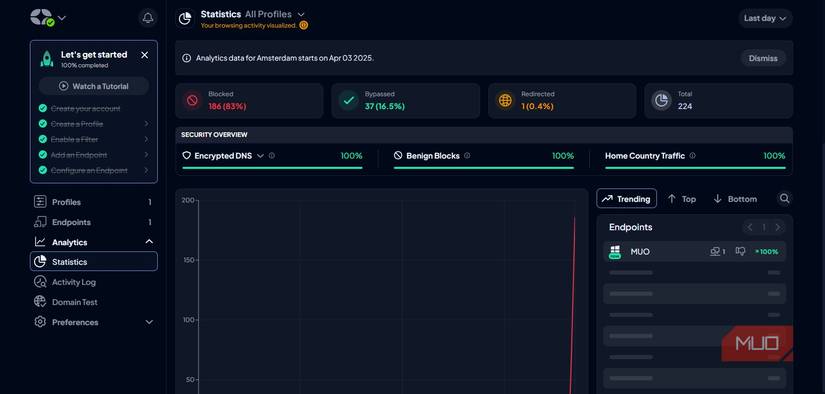Click the Bypassed checkmark icon
Screen dimensions: 825x394
348,100
